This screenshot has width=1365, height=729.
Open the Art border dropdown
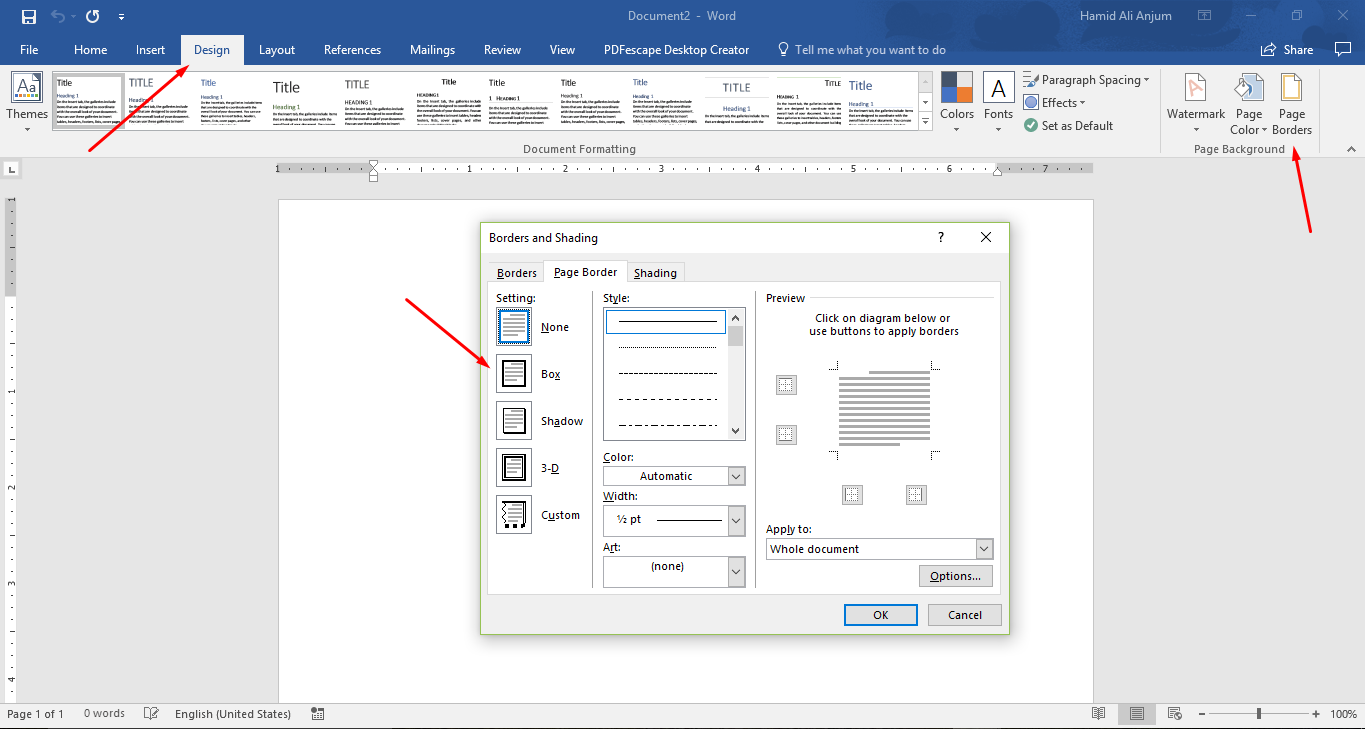tap(736, 571)
